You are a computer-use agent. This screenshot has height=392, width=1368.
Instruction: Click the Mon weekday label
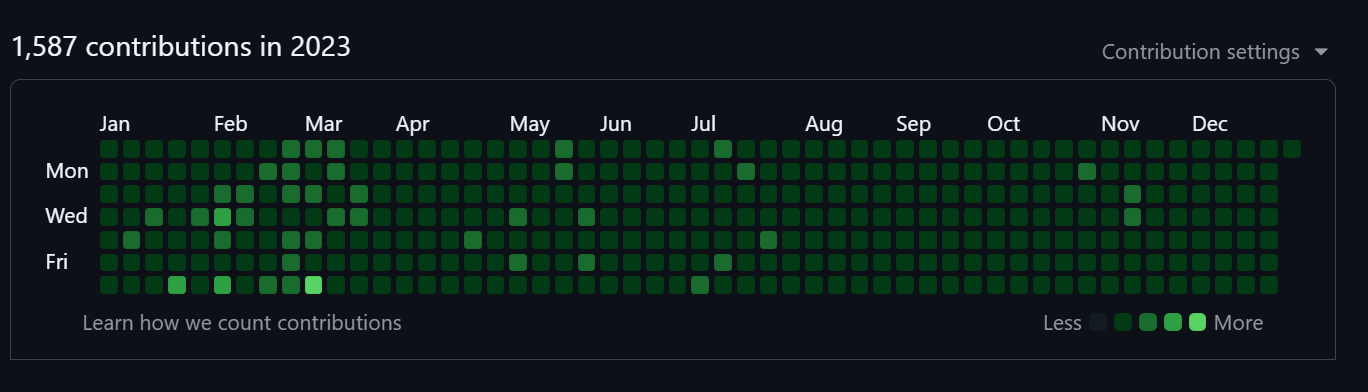pos(67,171)
